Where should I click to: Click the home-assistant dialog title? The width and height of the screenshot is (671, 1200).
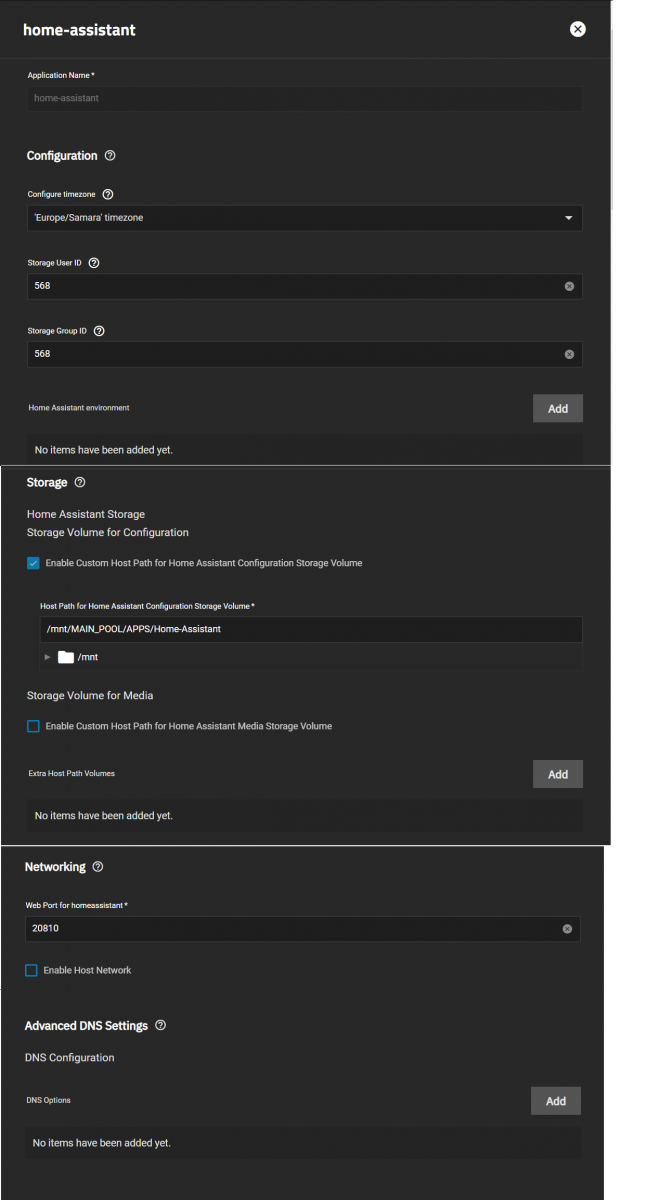click(79, 30)
